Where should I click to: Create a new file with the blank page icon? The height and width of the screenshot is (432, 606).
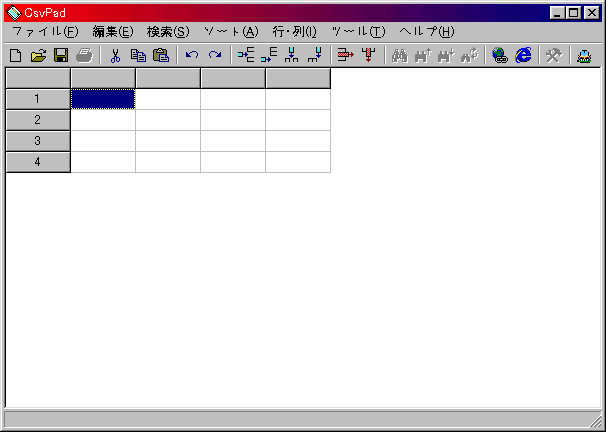pos(15,55)
